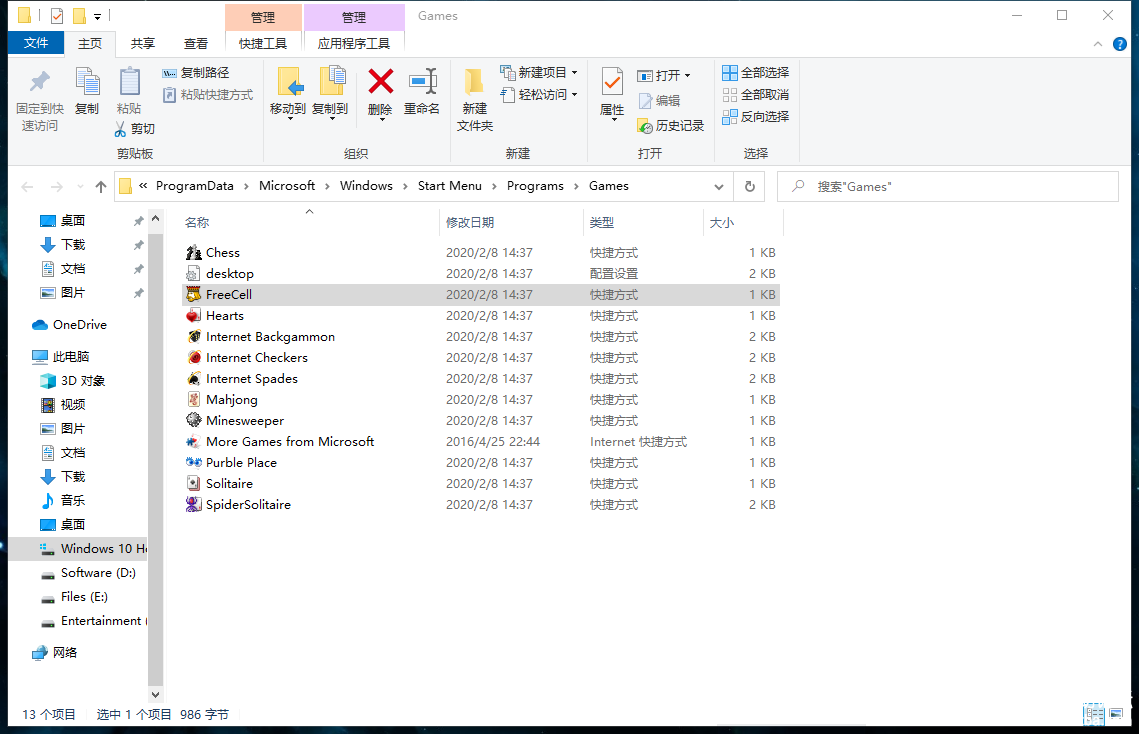Click the navigation pane scroll up arrow

pyautogui.click(x=155, y=218)
